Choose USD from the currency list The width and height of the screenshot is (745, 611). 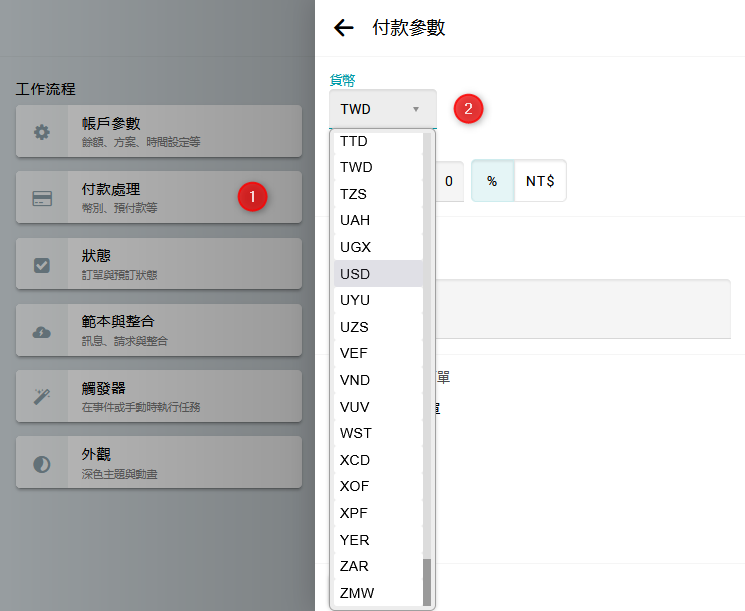tap(356, 273)
